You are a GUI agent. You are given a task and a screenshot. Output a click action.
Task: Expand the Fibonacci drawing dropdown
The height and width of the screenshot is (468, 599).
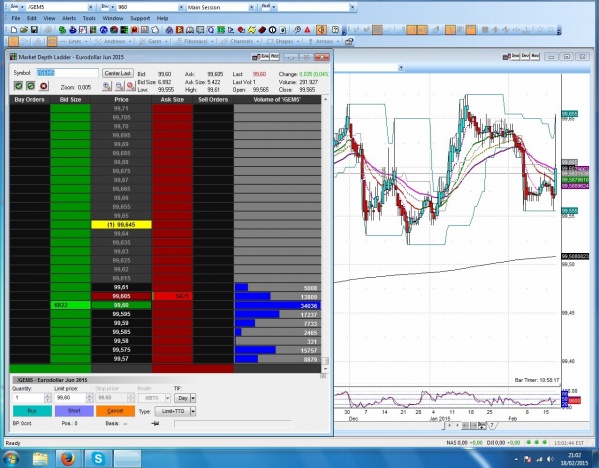[x=212, y=41]
